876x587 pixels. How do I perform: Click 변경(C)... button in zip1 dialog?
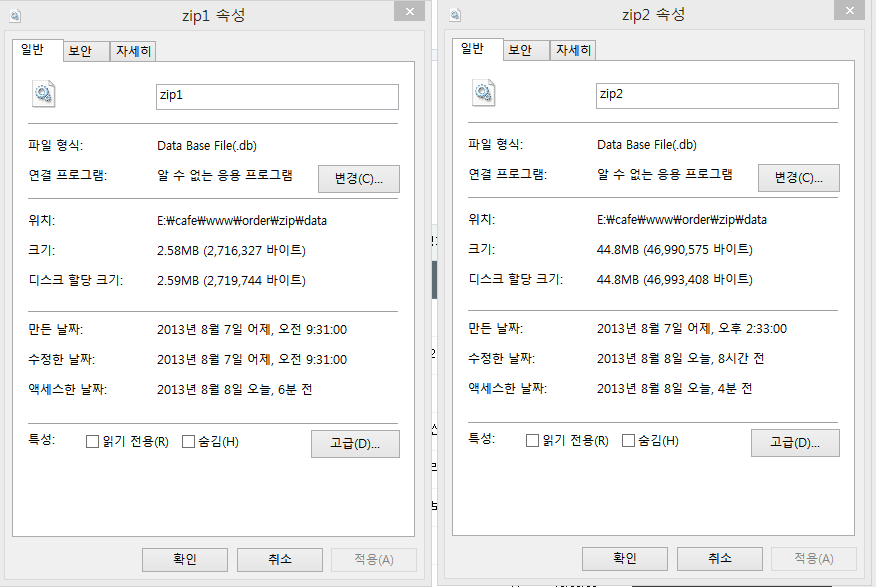pyautogui.click(x=359, y=178)
